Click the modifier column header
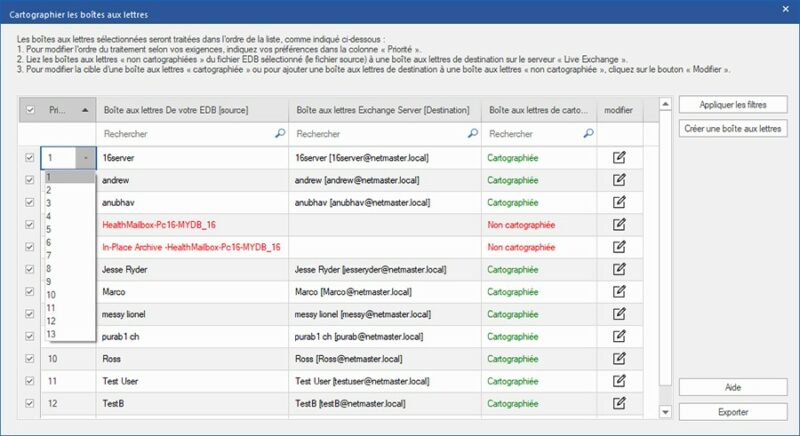Image resolution: width=800 pixels, height=436 pixels. click(620, 110)
